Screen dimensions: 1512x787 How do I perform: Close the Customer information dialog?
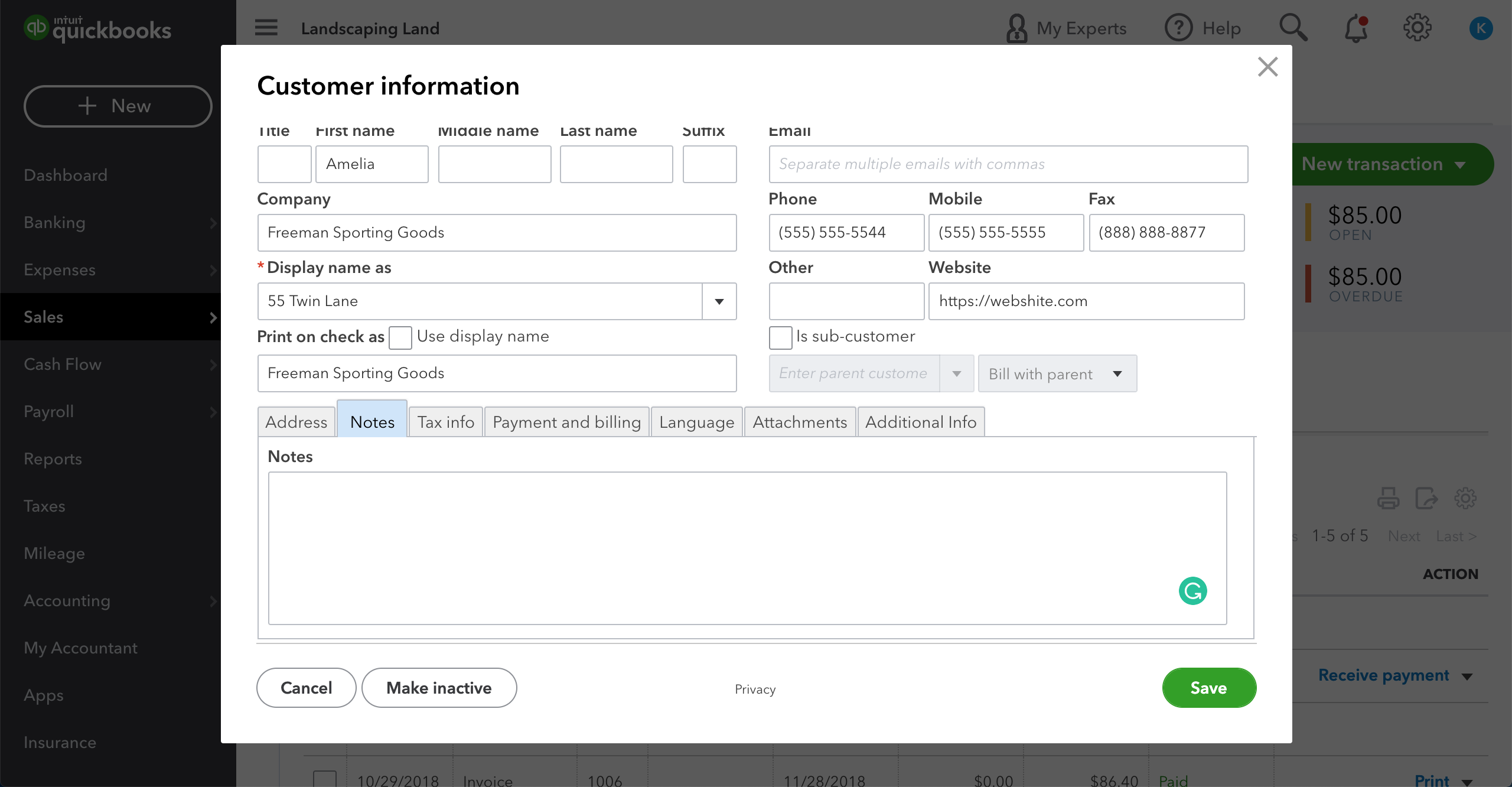[x=1267, y=67]
